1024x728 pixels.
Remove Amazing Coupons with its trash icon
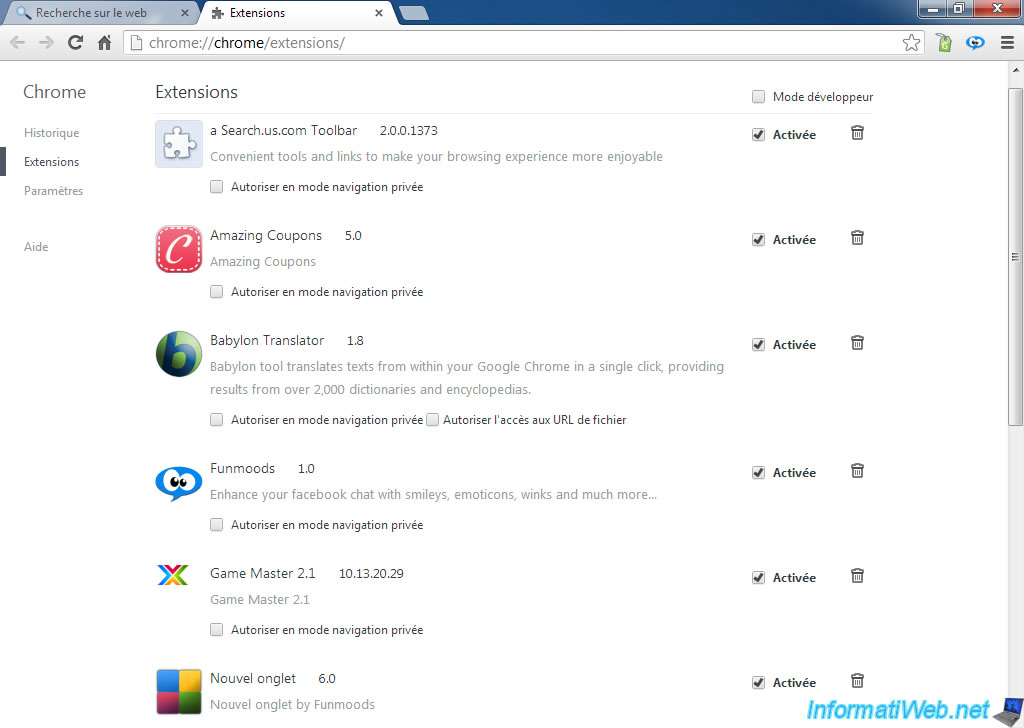[857, 238]
